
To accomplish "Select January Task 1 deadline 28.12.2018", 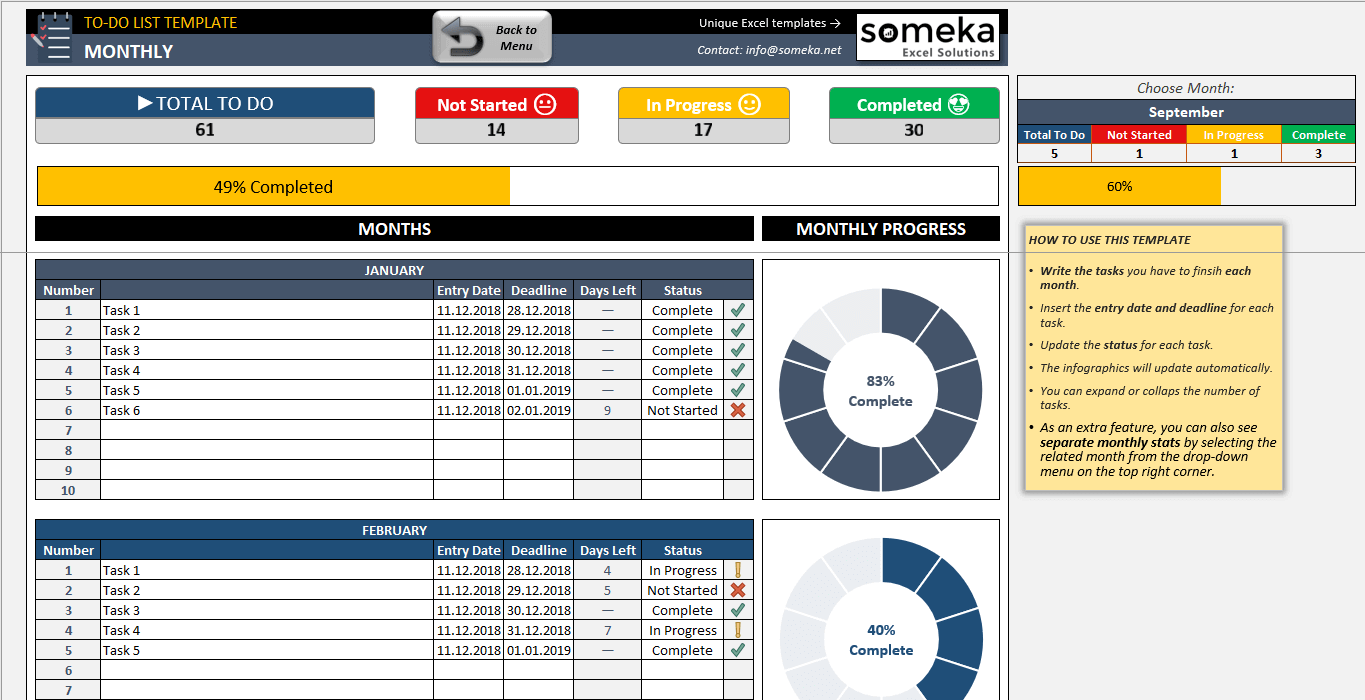I will tap(538, 310).
